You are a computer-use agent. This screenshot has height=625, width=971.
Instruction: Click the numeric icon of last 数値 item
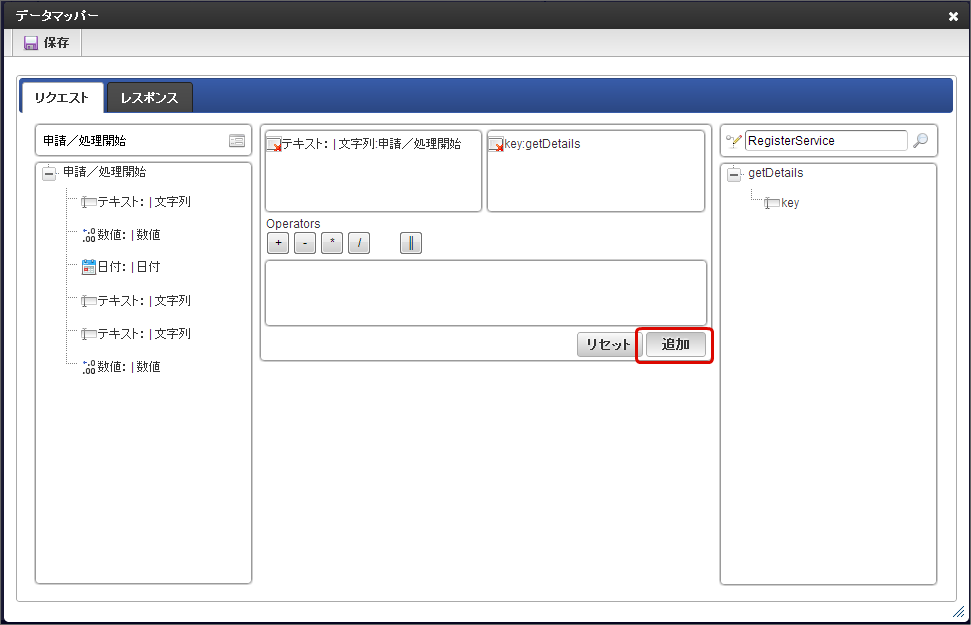(x=89, y=367)
